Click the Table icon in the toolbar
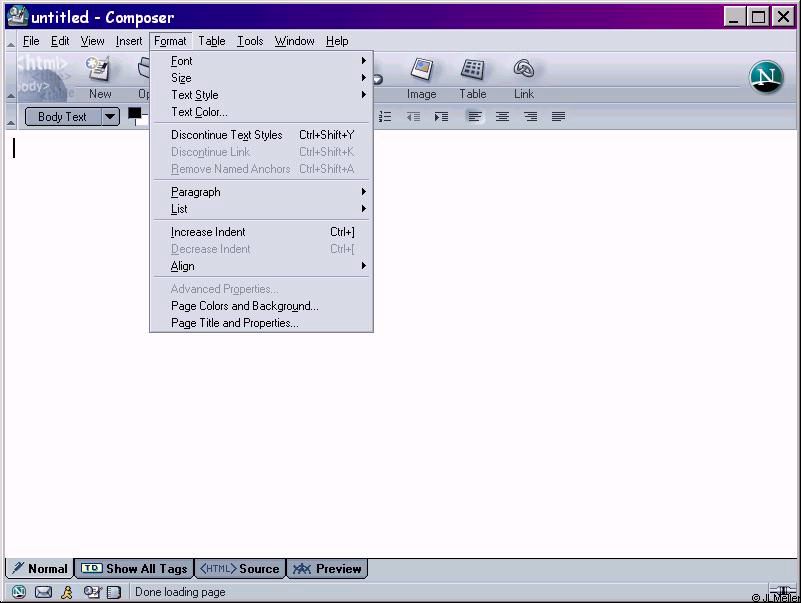 [x=473, y=69]
